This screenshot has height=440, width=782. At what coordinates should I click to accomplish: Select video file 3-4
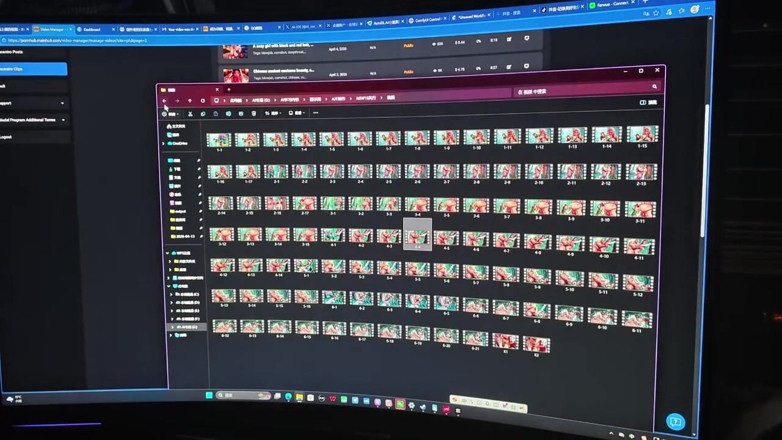tap(417, 207)
